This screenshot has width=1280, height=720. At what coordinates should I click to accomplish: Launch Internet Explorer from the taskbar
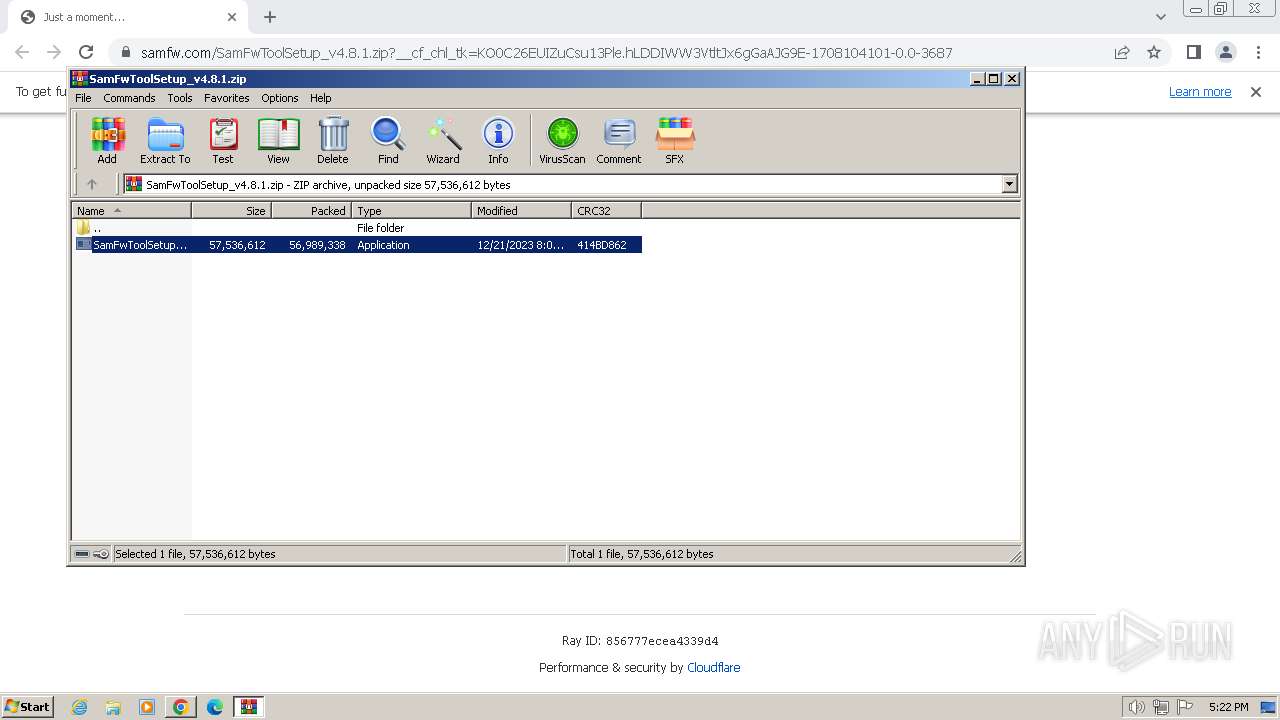point(79,707)
